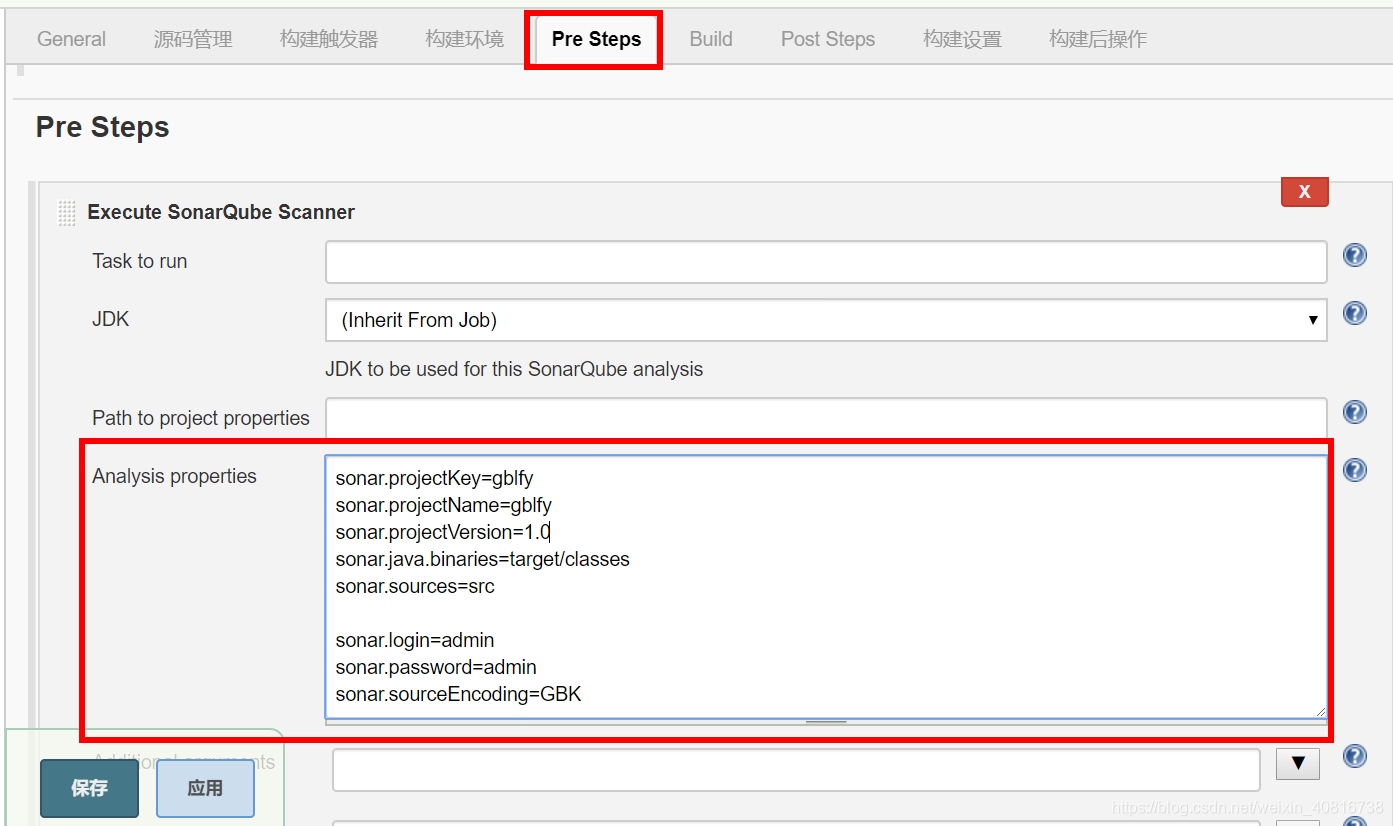
Task: Click inside the Analysis properties textarea
Action: pyautogui.click(x=826, y=587)
